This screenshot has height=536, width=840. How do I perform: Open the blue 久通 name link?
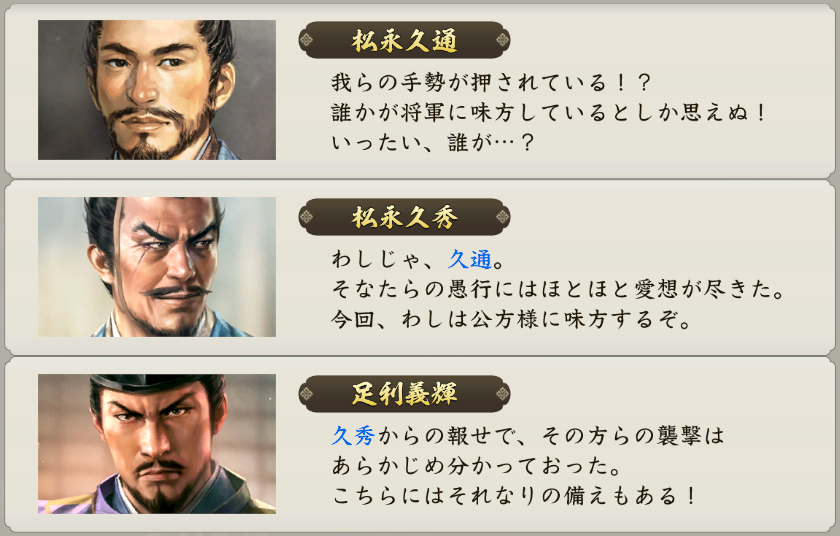470,259
